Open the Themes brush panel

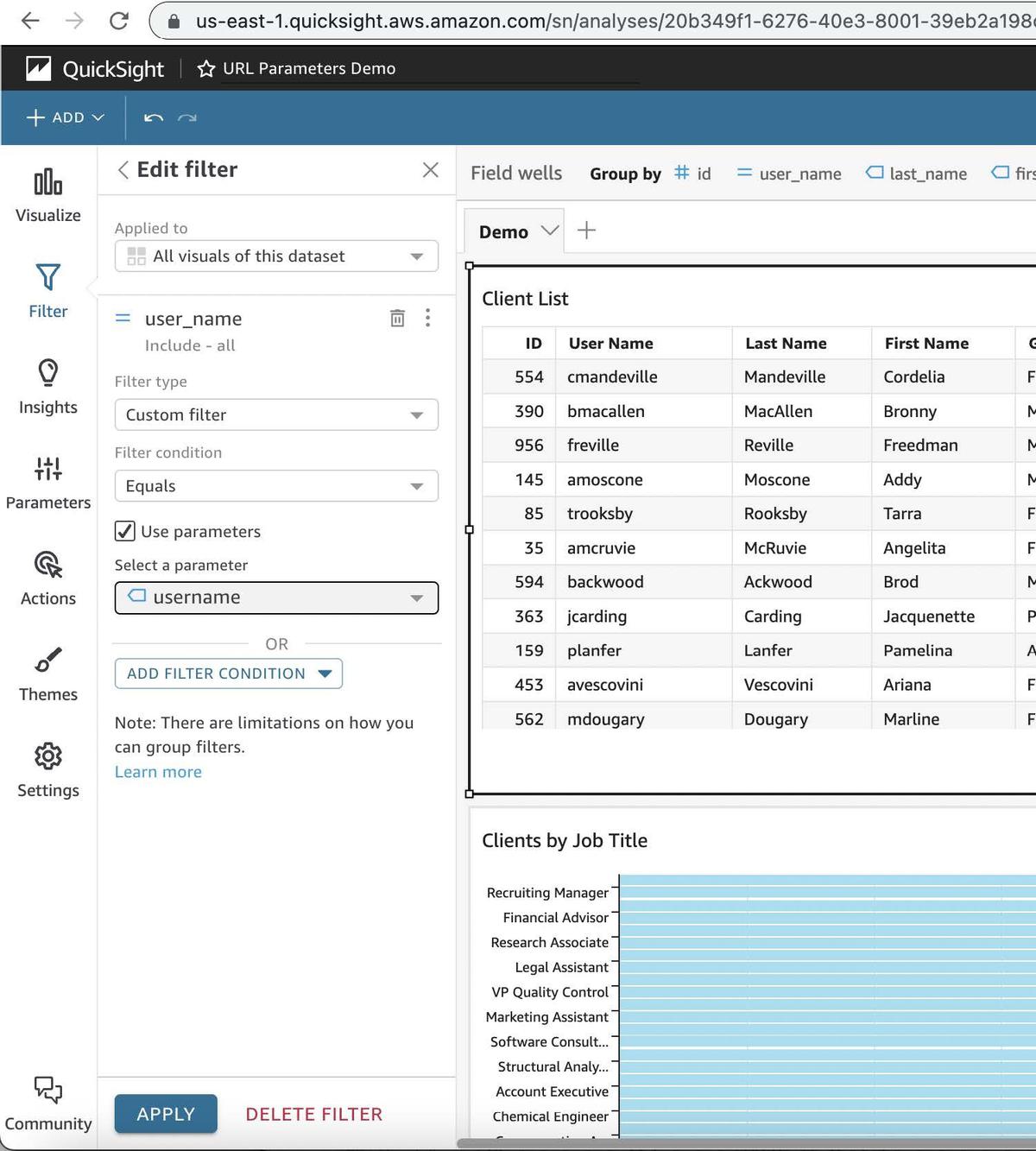click(47, 674)
